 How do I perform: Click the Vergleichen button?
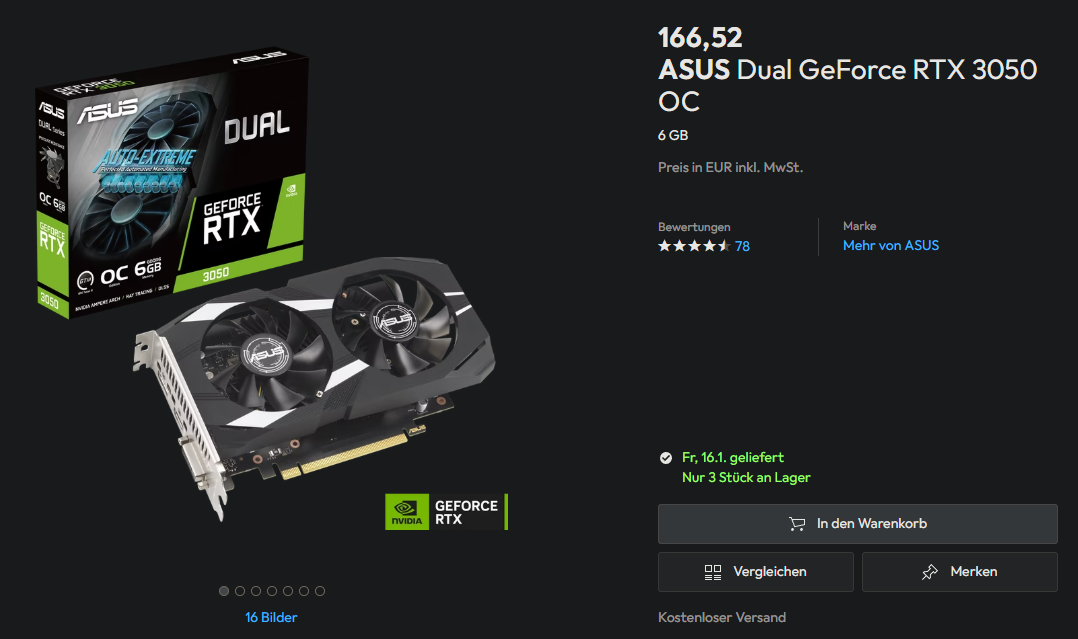756,572
